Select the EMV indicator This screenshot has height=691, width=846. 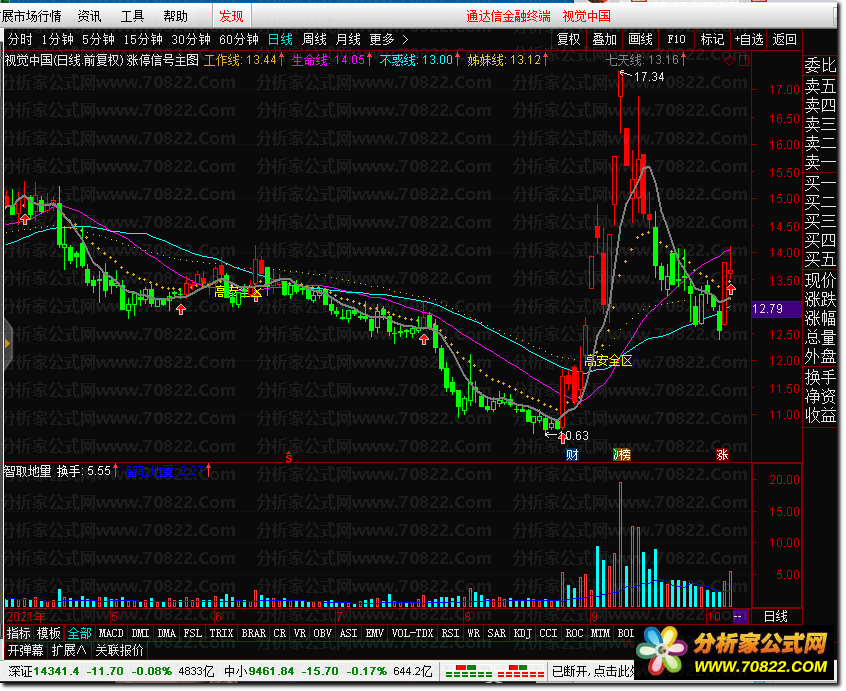click(x=374, y=633)
